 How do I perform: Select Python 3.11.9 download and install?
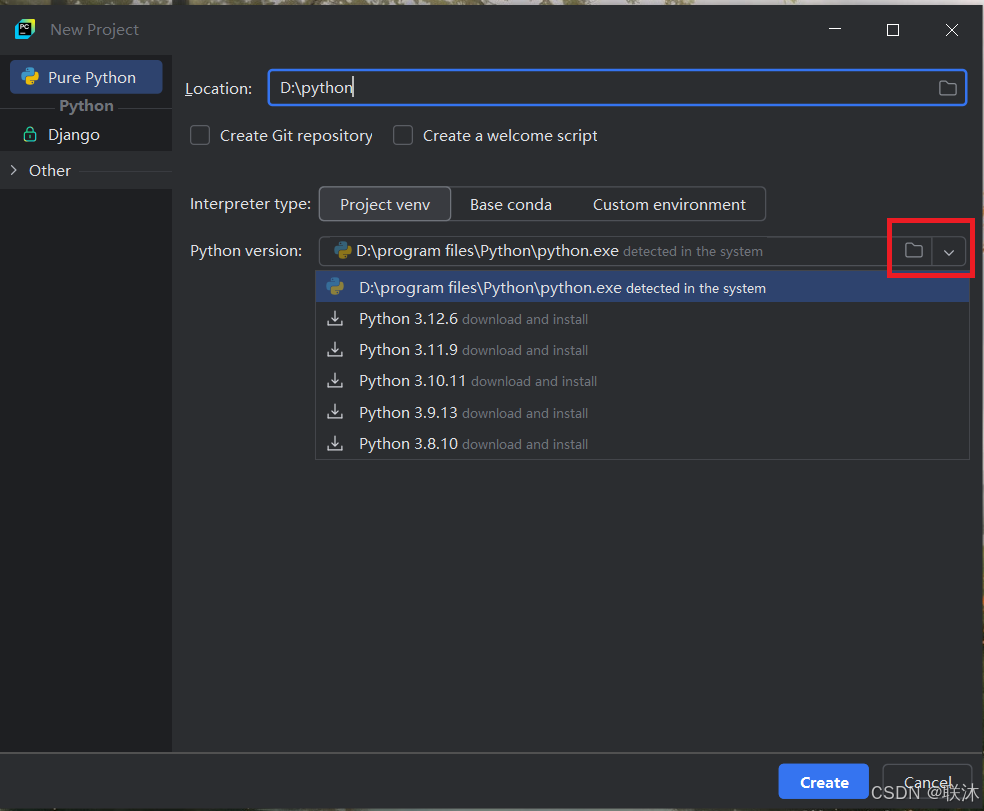[x=643, y=350]
